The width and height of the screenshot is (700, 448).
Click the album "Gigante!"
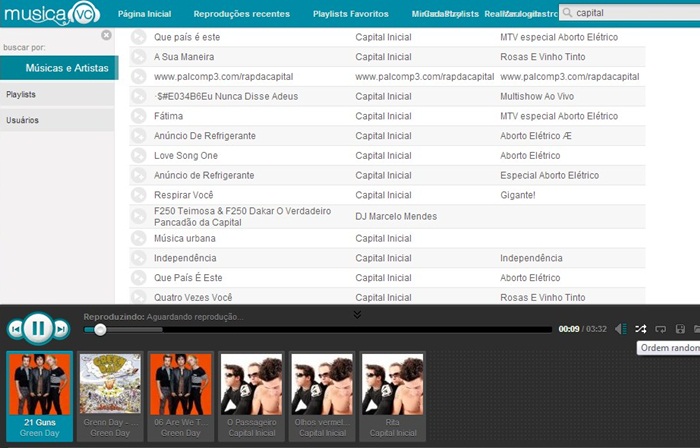(x=518, y=195)
